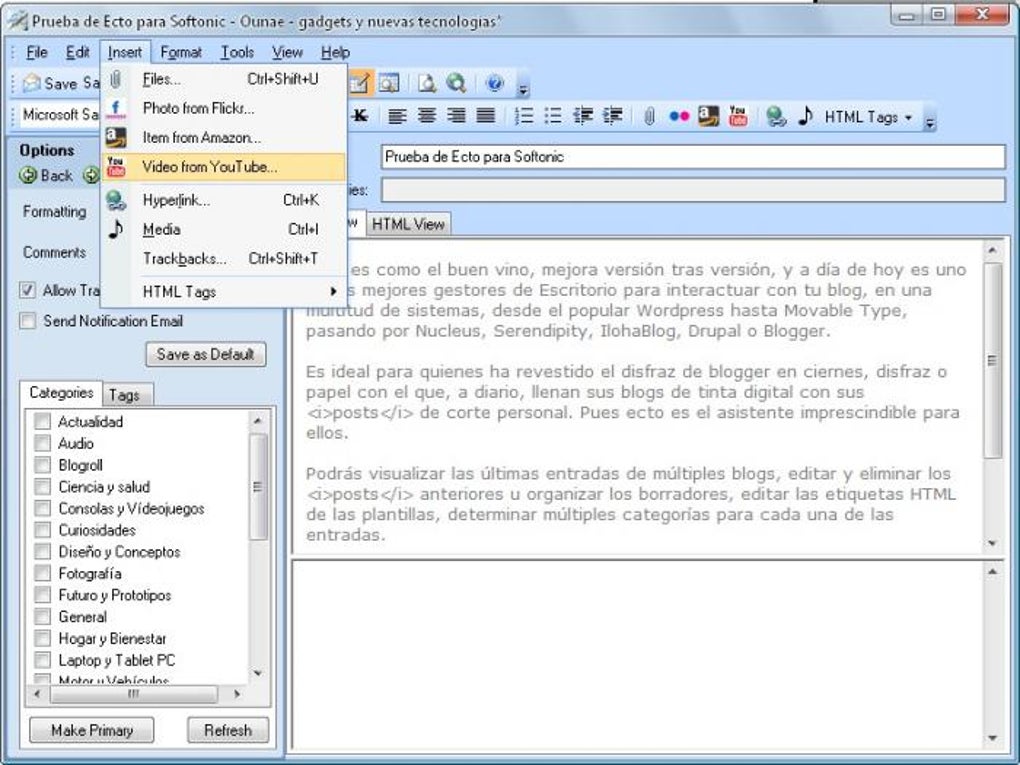Image resolution: width=1020 pixels, height=765 pixels.
Task: Choose Media from the Insert menu
Action: pos(224,230)
